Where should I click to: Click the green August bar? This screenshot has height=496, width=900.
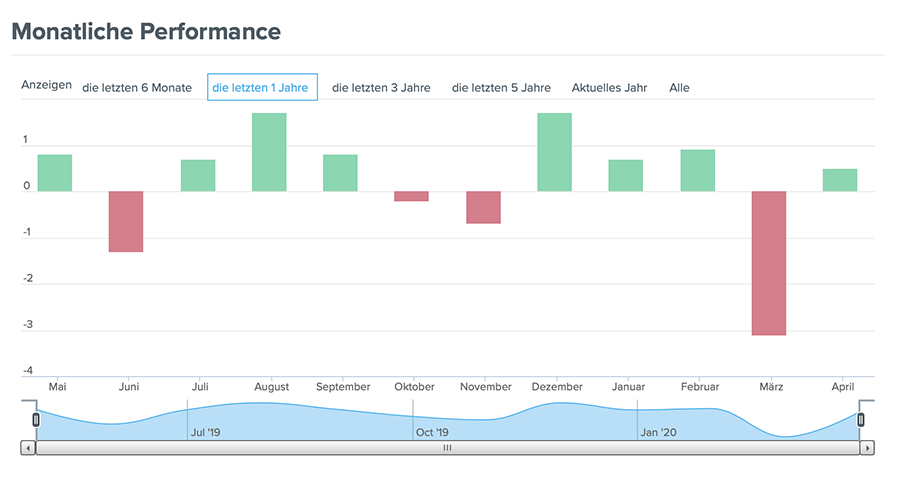coord(269,152)
